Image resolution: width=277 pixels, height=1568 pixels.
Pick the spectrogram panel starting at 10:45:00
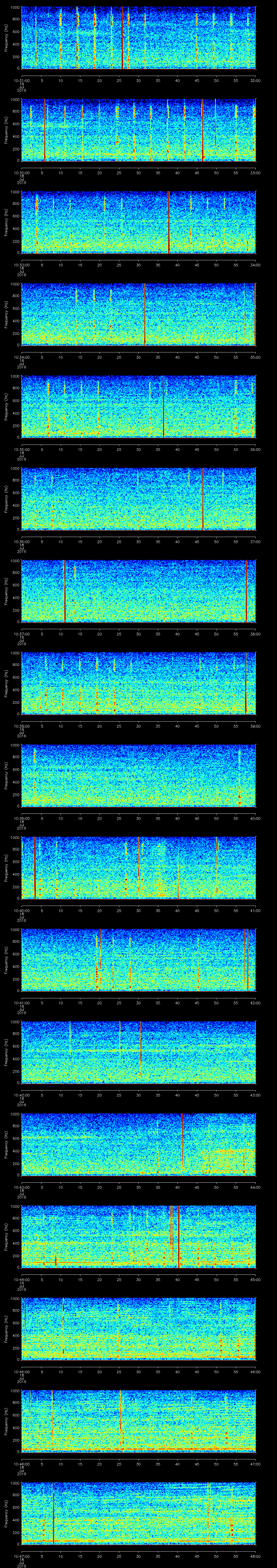(x=138, y=1329)
